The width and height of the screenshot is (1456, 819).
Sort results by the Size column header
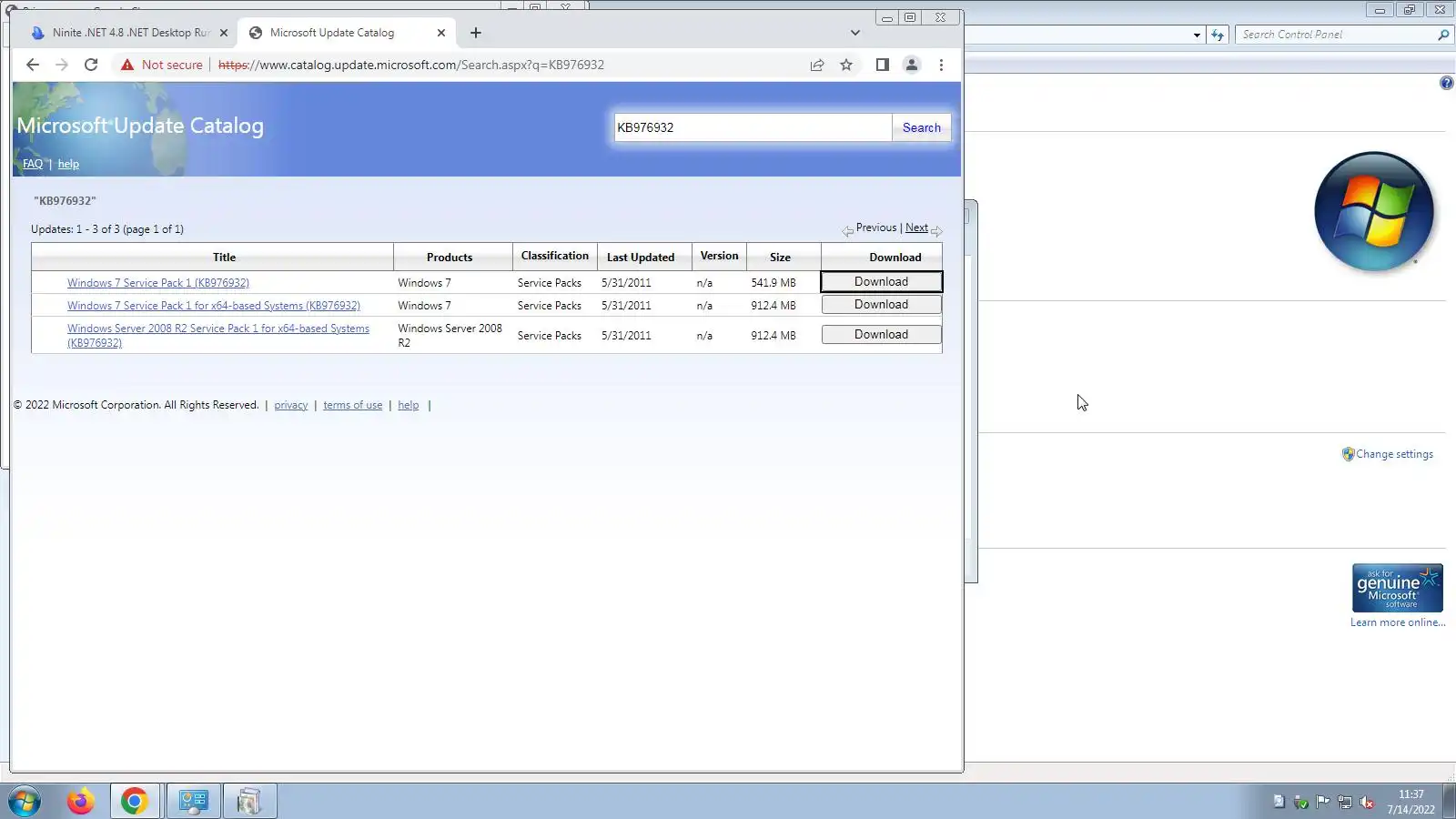click(x=780, y=258)
